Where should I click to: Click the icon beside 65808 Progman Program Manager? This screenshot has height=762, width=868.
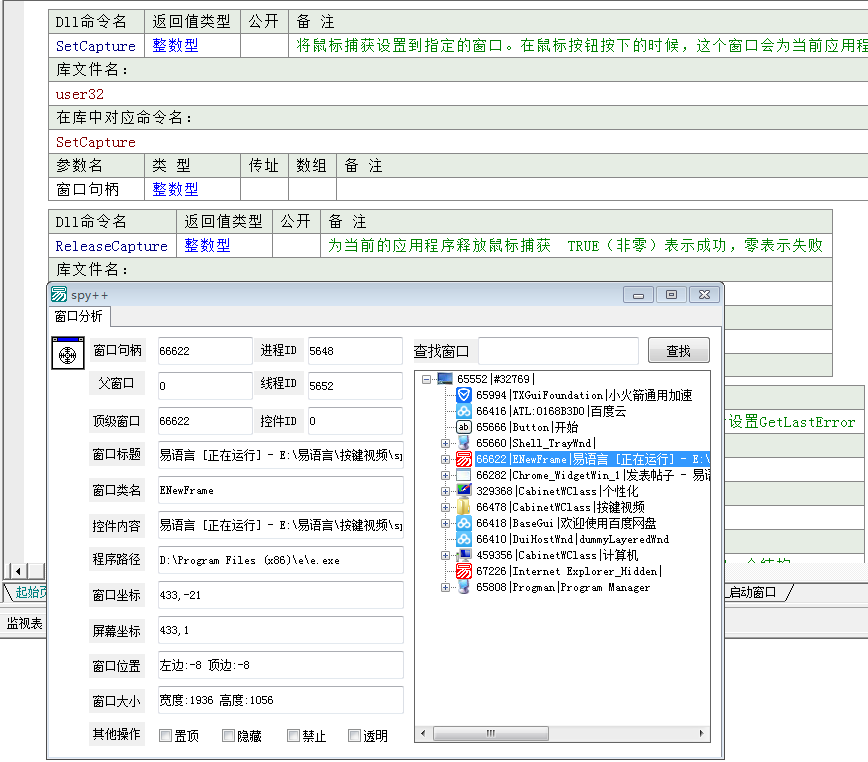463,587
